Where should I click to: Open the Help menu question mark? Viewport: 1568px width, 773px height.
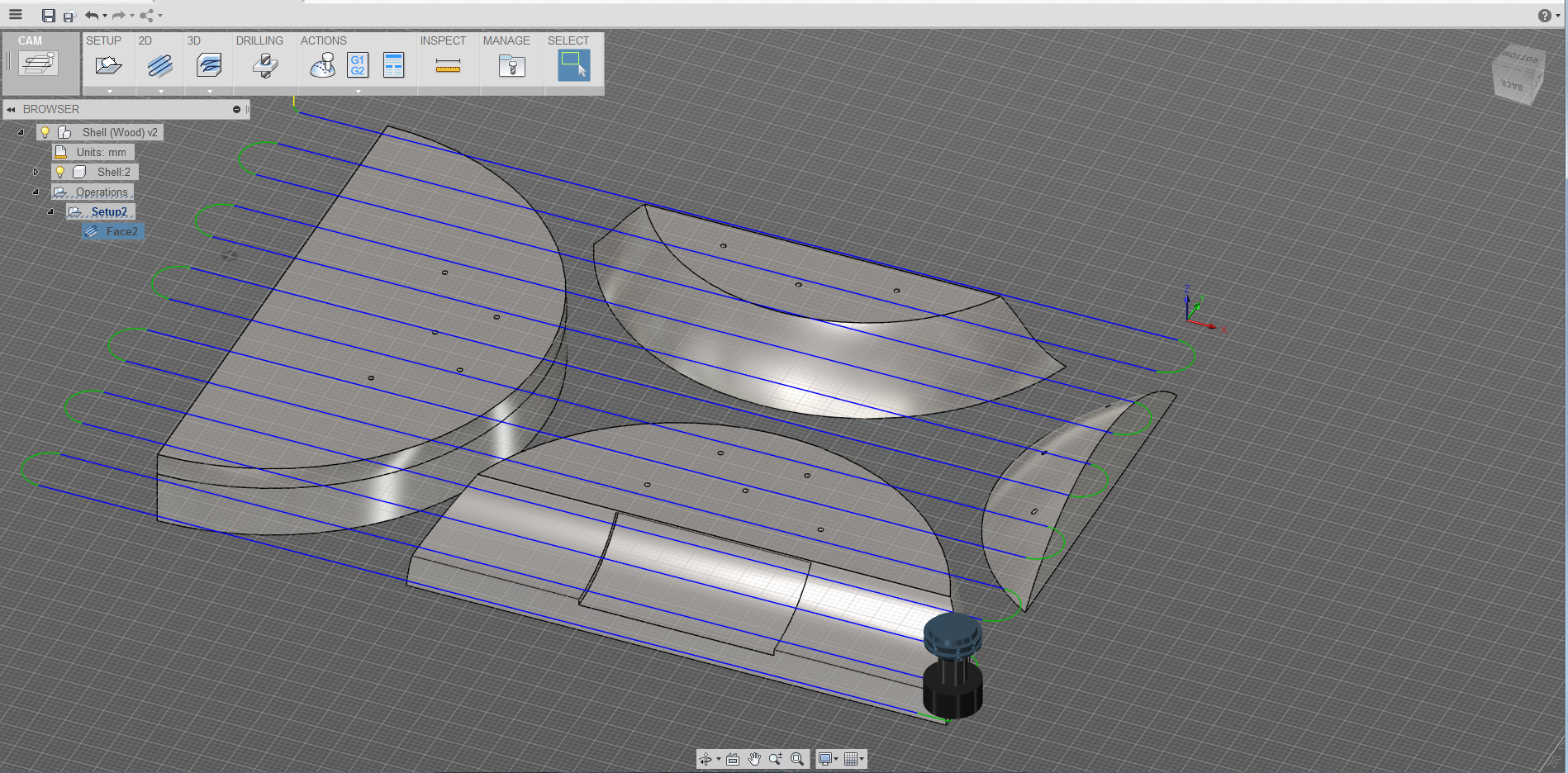pyautogui.click(x=1544, y=16)
